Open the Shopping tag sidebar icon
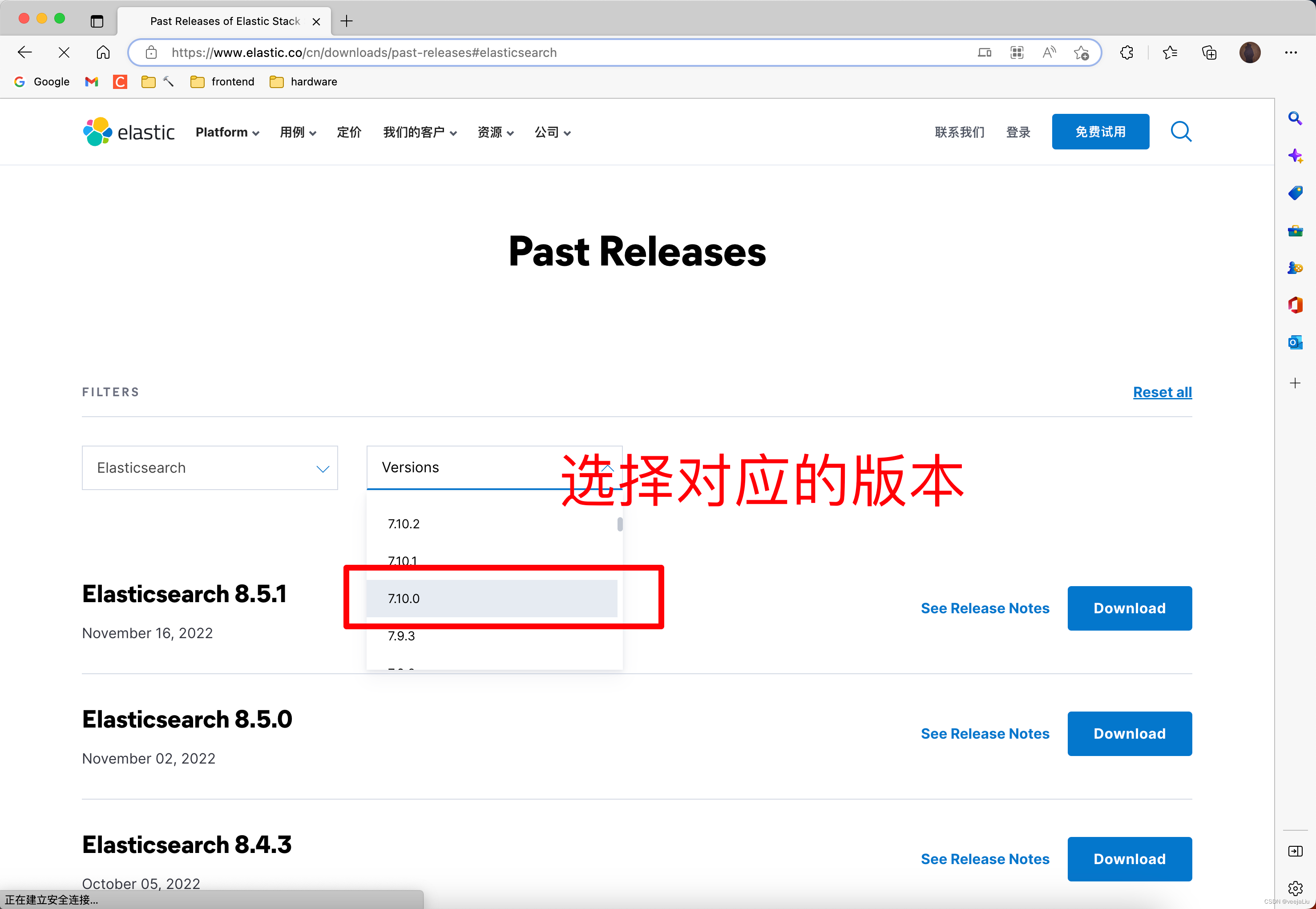Viewport: 1316px width, 909px height. [1295, 193]
